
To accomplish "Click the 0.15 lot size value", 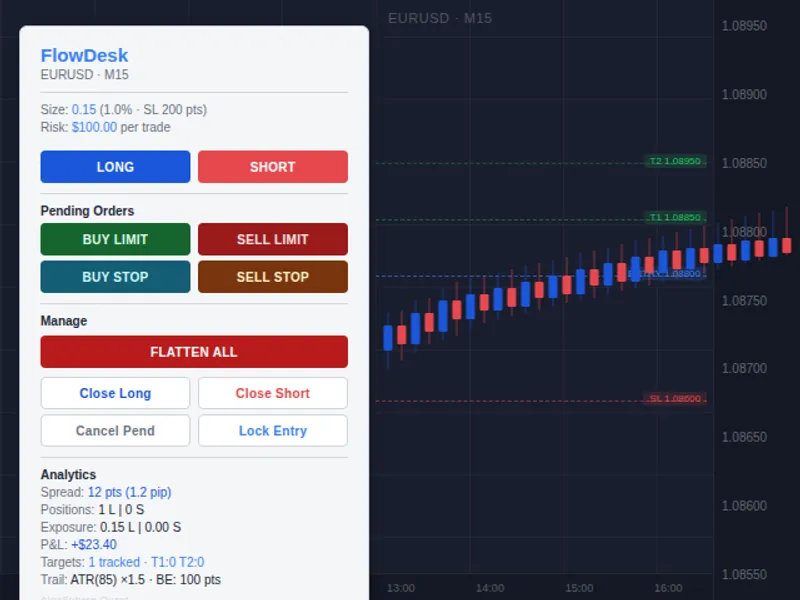I will point(84,110).
